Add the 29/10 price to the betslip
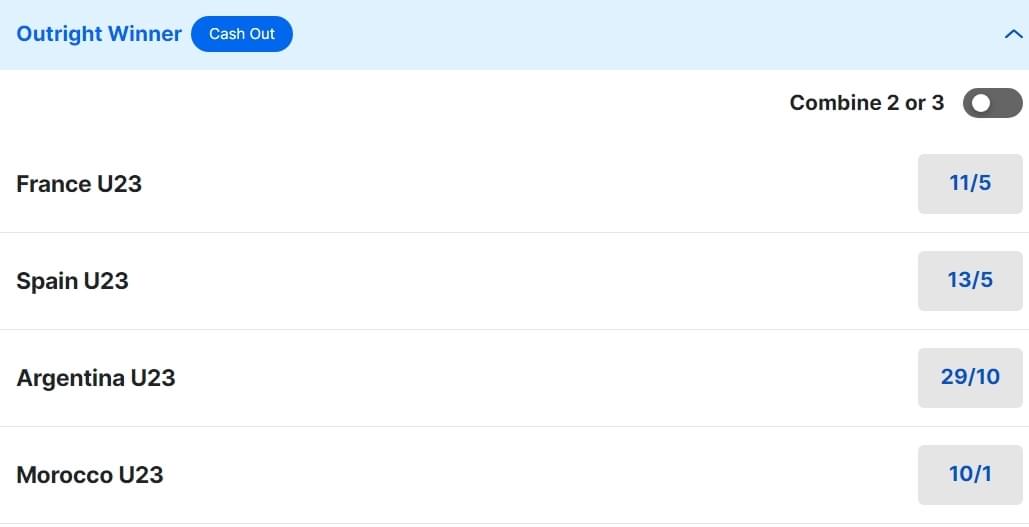 pos(970,377)
